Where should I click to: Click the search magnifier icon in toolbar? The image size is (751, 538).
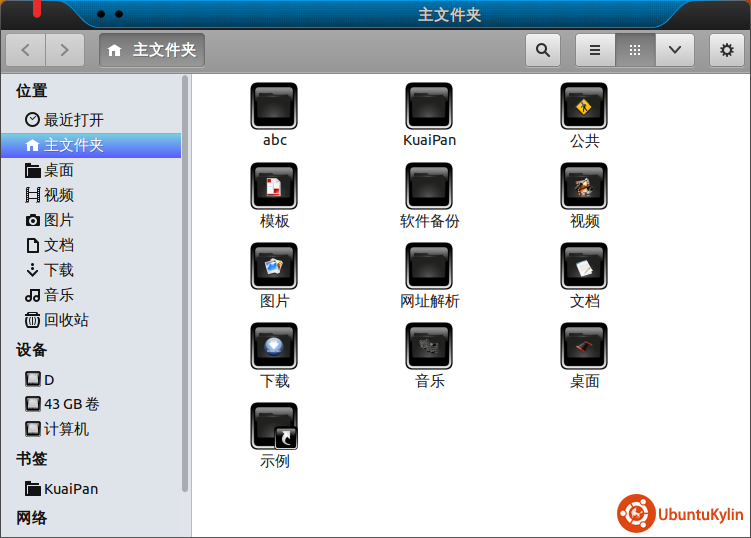pyautogui.click(x=542, y=50)
